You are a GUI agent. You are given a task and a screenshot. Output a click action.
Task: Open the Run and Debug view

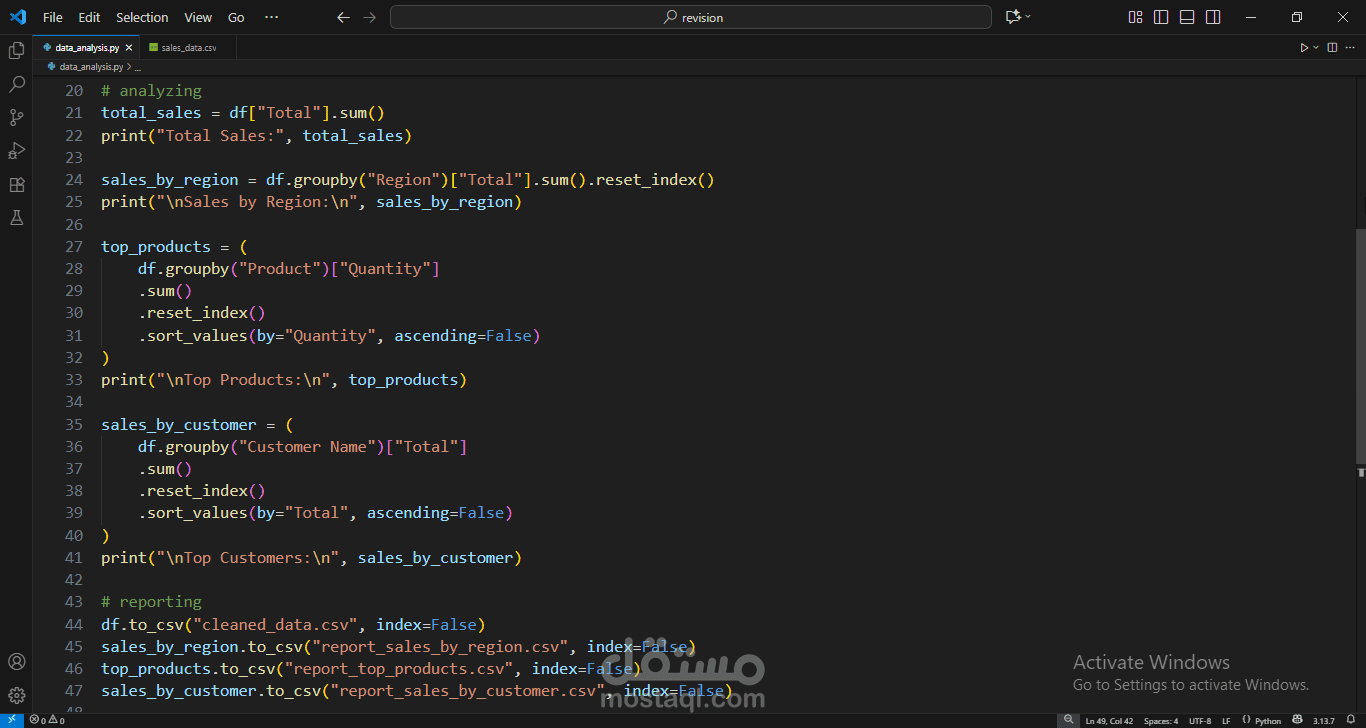tap(16, 151)
